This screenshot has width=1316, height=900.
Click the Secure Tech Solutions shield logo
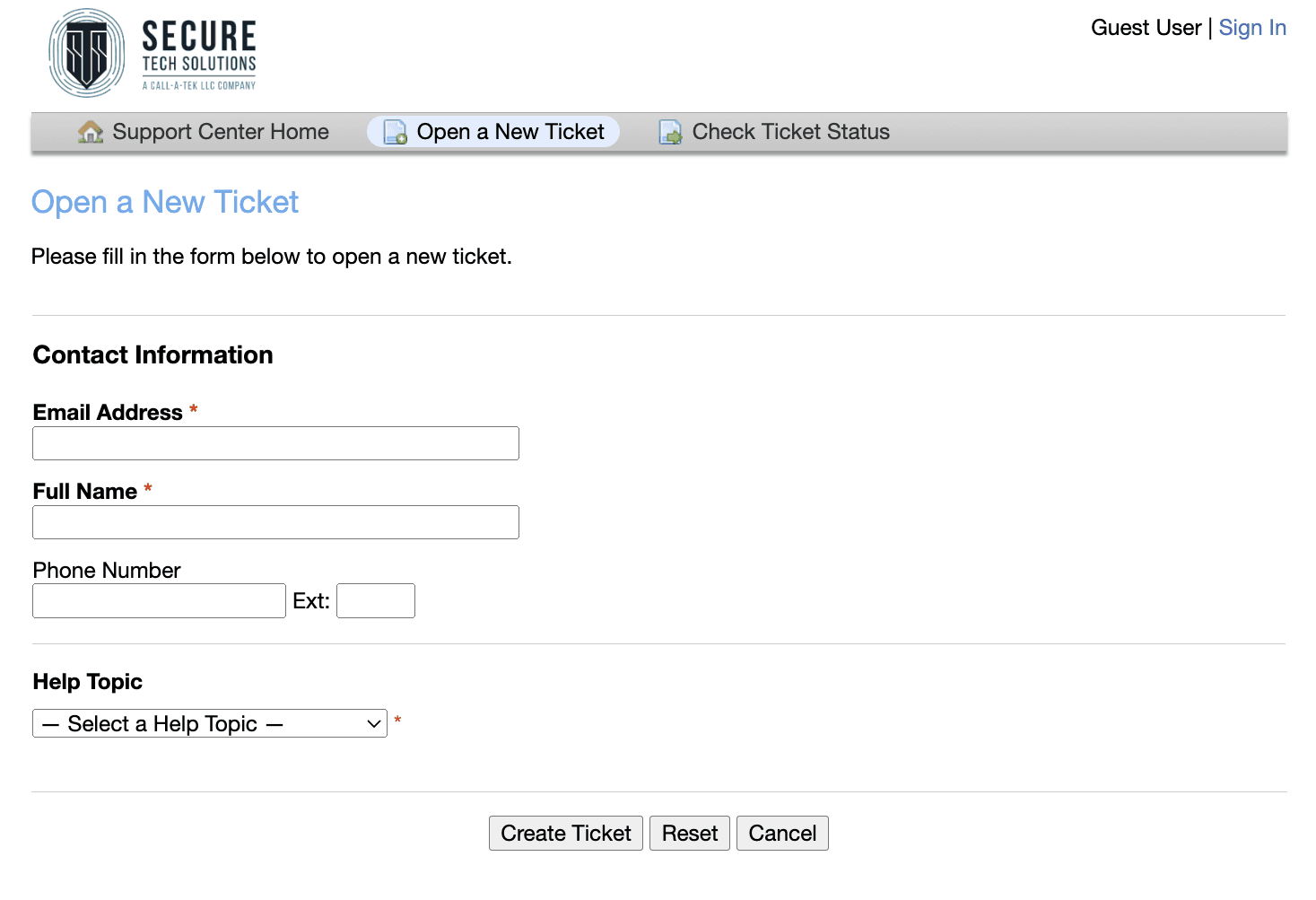[87, 54]
